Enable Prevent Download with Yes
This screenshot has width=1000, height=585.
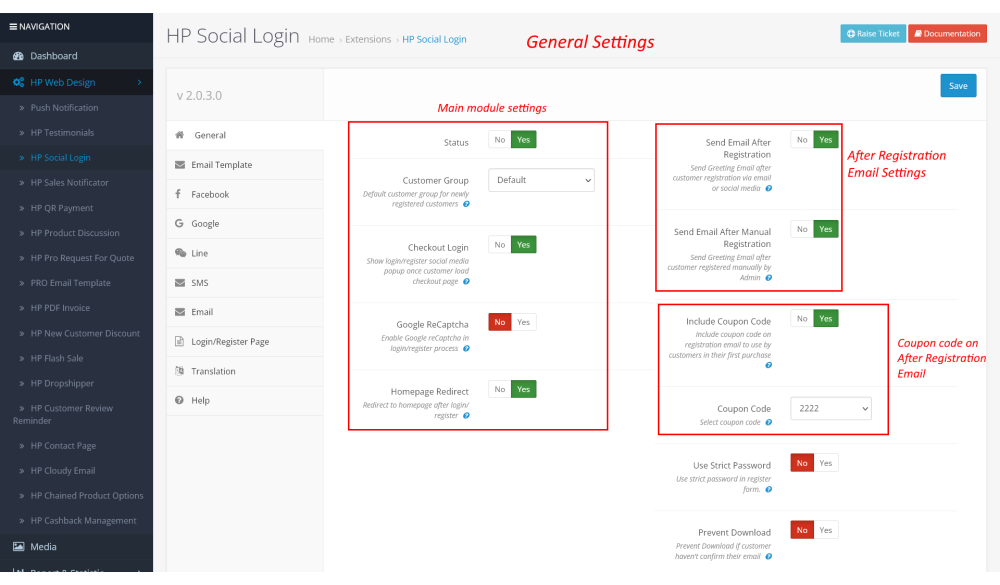click(826, 530)
